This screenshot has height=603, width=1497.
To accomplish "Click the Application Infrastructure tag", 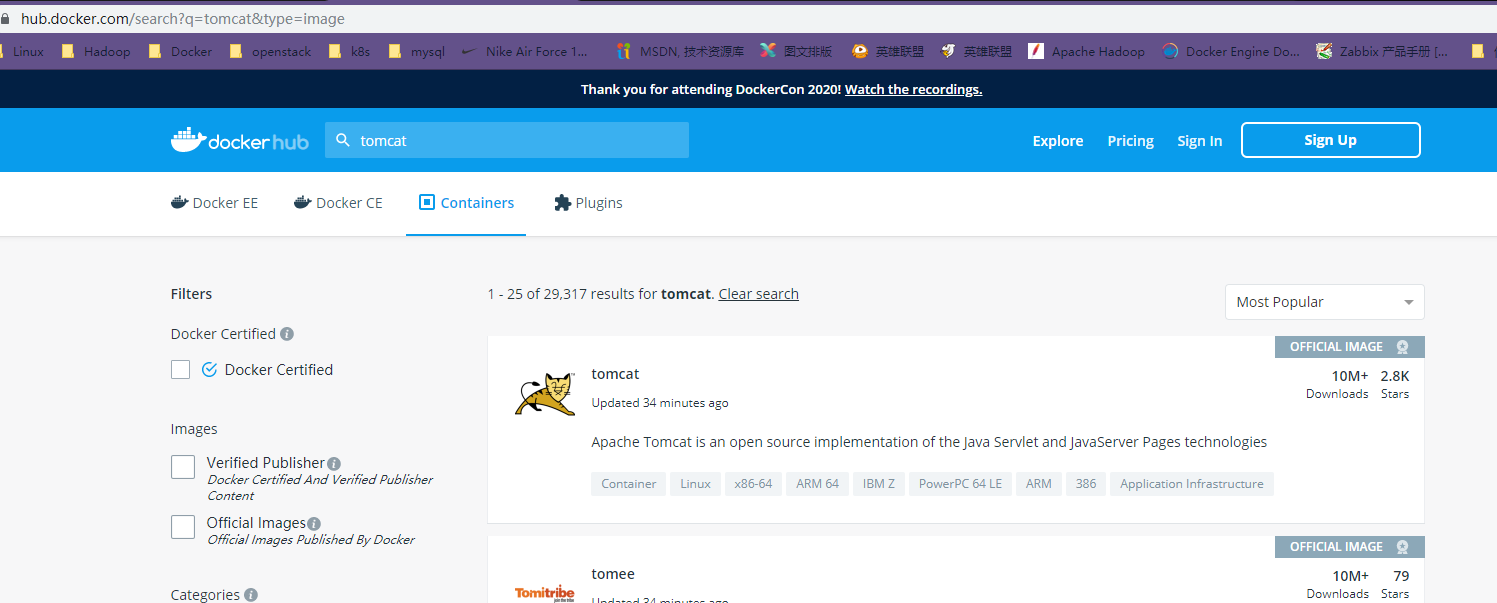I will (x=1192, y=484).
